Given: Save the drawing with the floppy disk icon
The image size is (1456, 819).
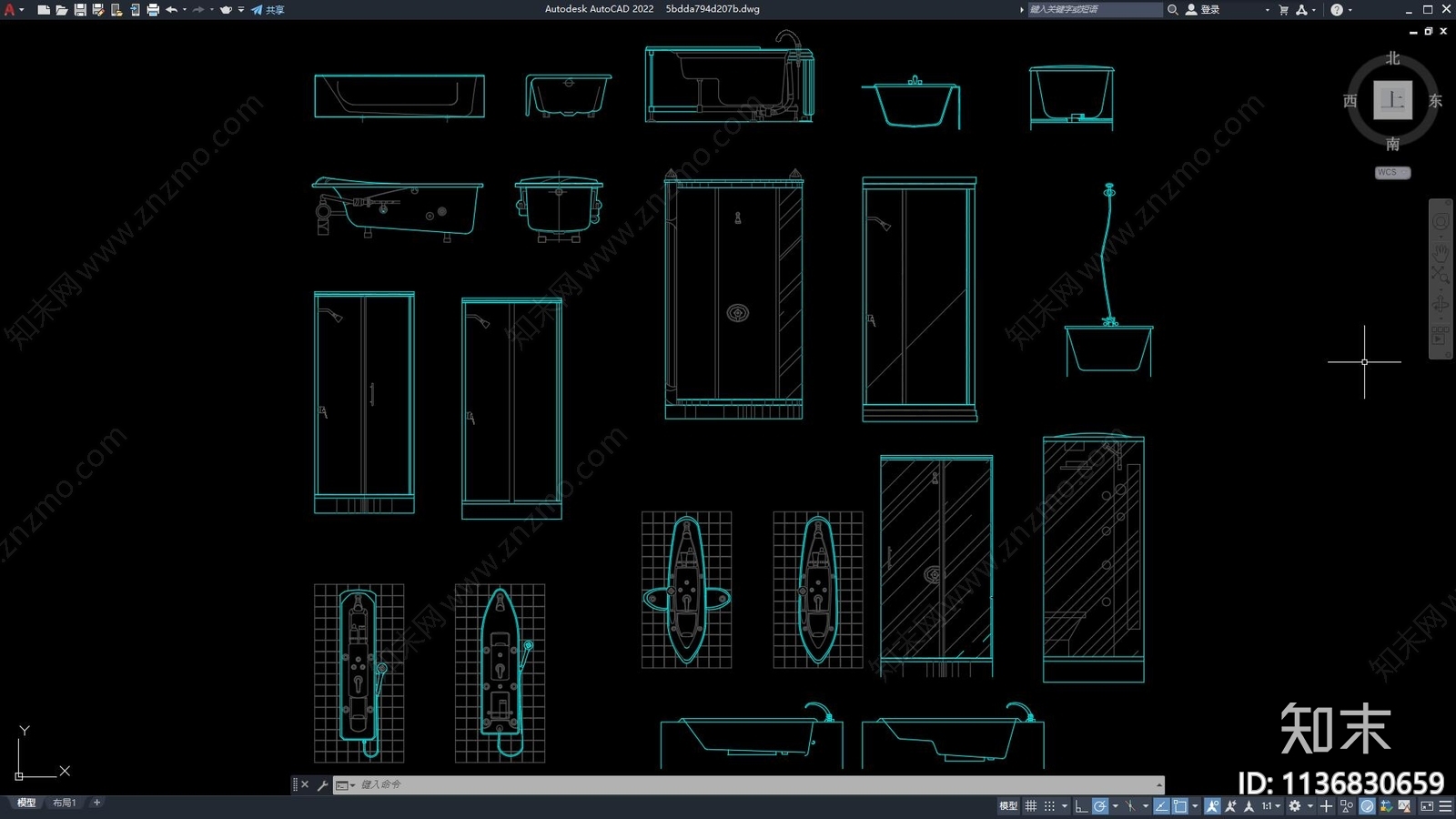Looking at the screenshot, I should [80, 10].
